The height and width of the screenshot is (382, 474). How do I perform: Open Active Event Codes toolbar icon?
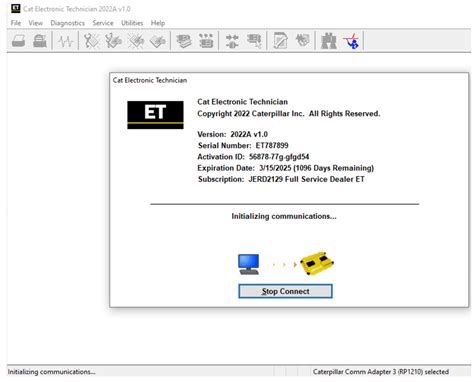tap(136, 41)
